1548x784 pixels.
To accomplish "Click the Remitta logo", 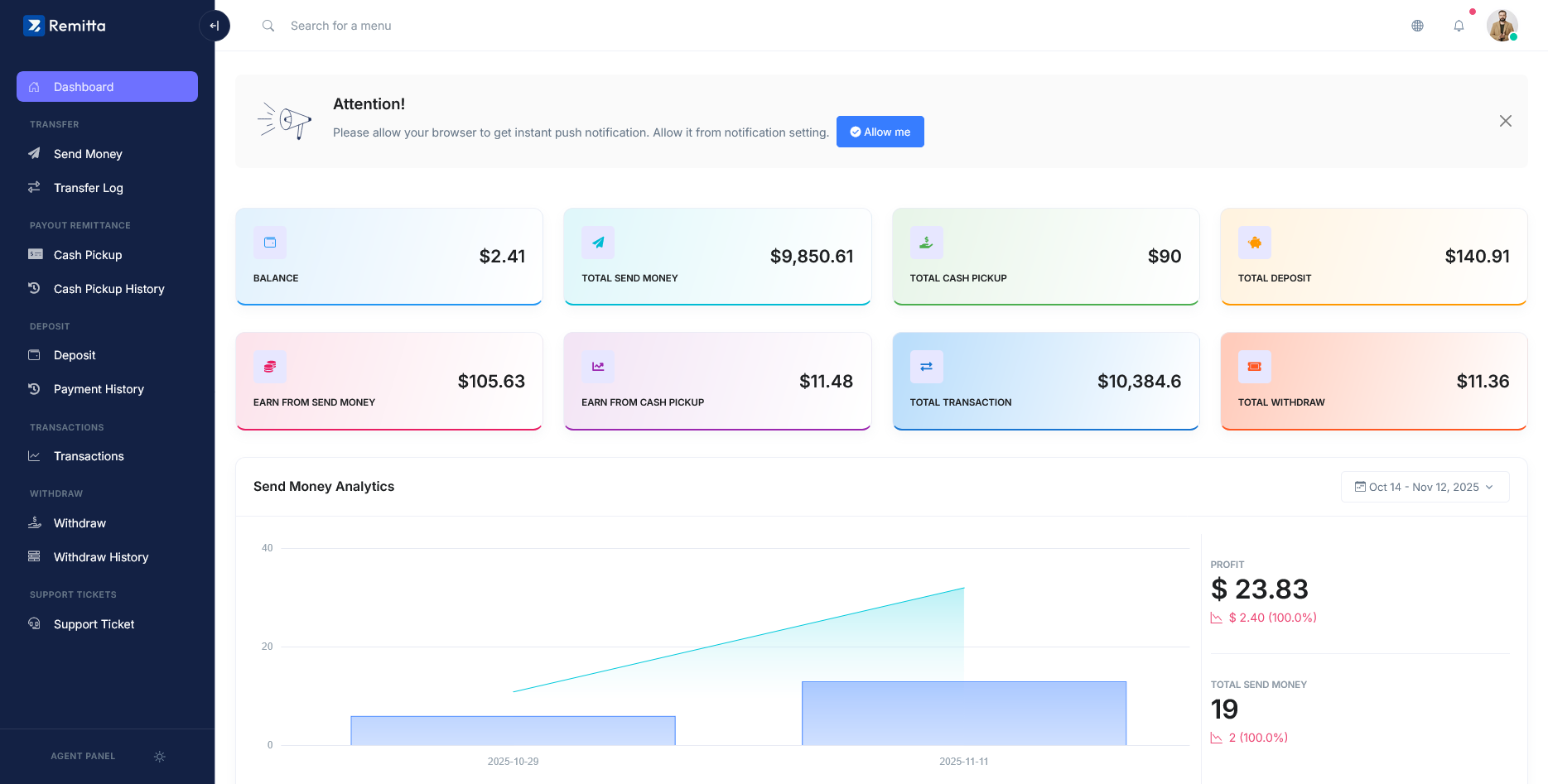I will 65,26.
